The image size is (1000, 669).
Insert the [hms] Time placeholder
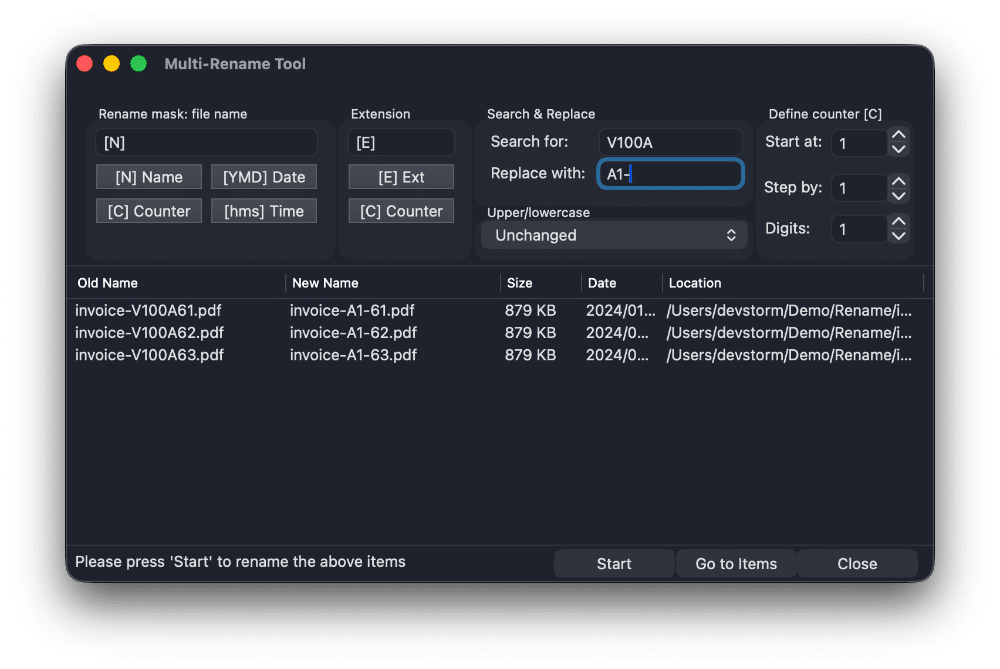(263, 210)
